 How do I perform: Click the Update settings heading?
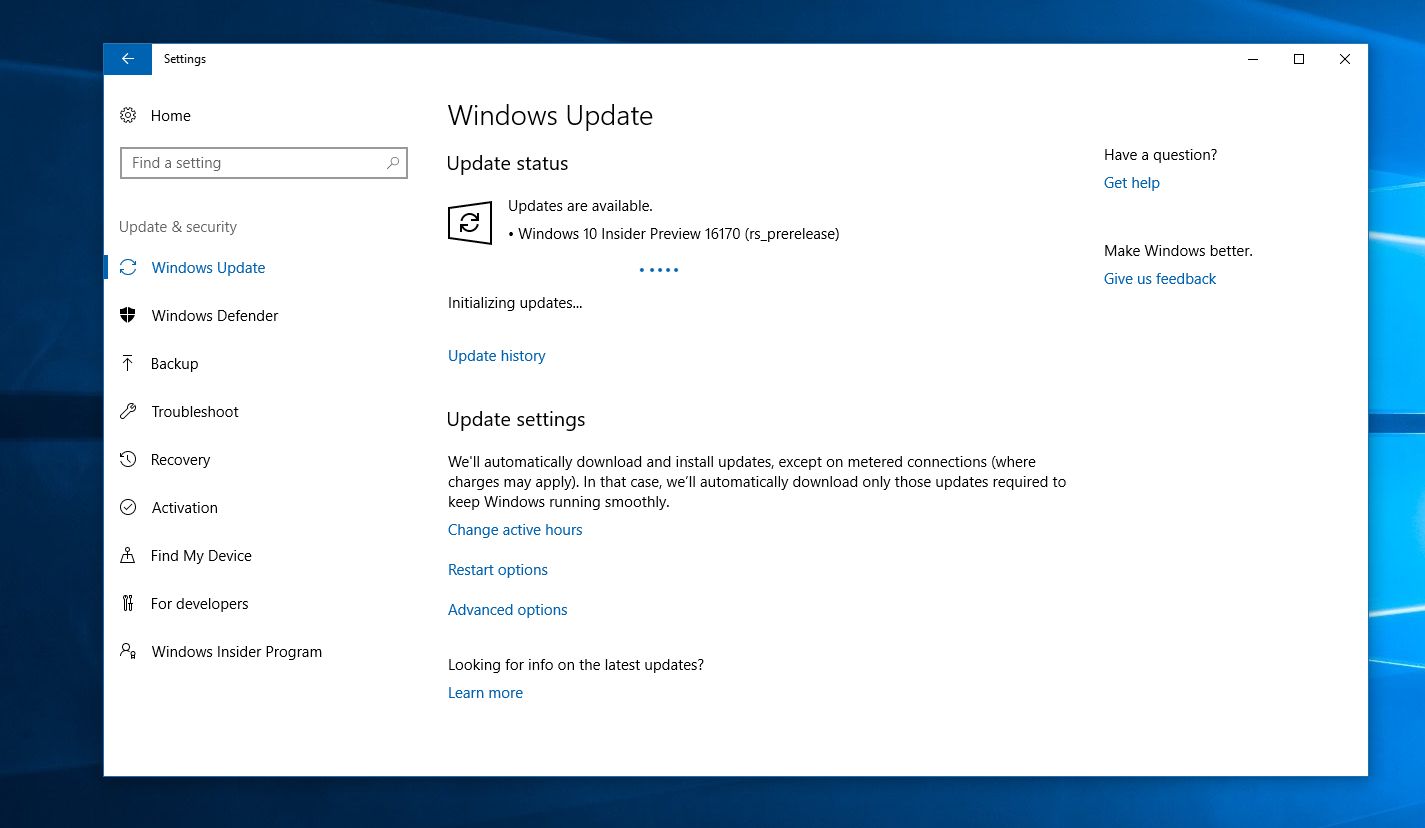point(516,420)
